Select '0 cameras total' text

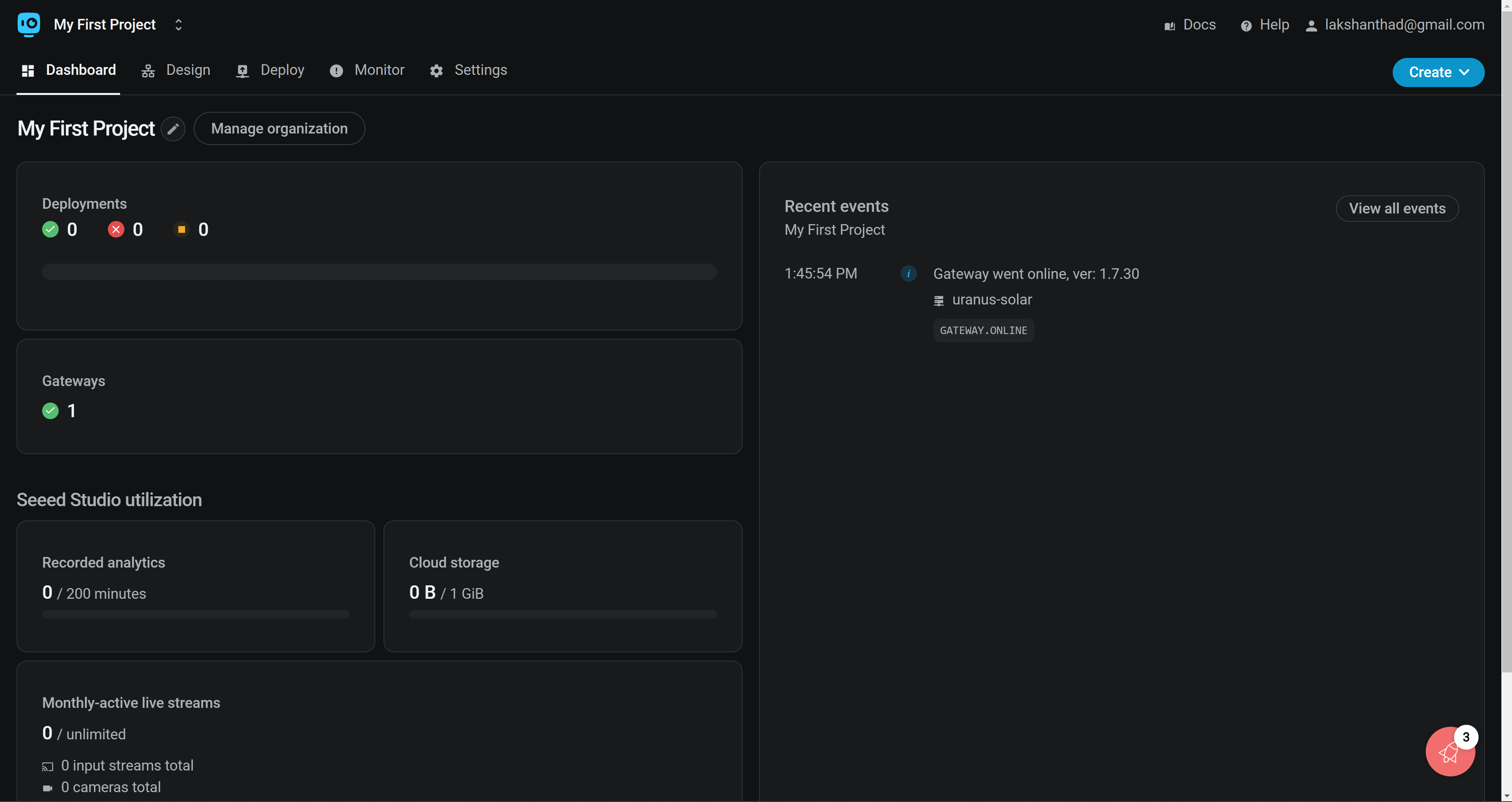tap(111, 787)
